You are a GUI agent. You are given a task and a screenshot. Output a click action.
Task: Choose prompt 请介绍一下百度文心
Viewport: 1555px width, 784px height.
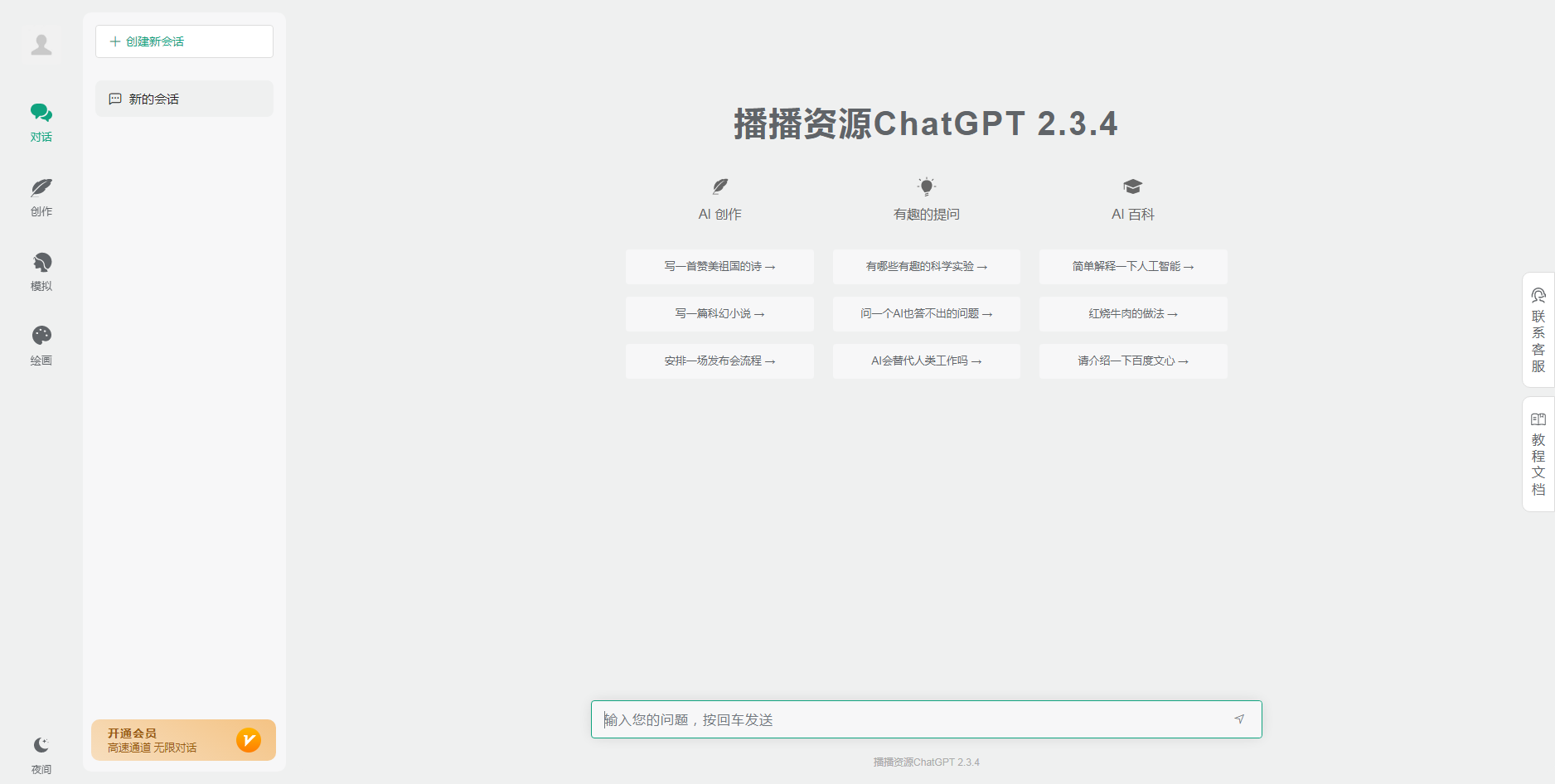coord(1133,361)
